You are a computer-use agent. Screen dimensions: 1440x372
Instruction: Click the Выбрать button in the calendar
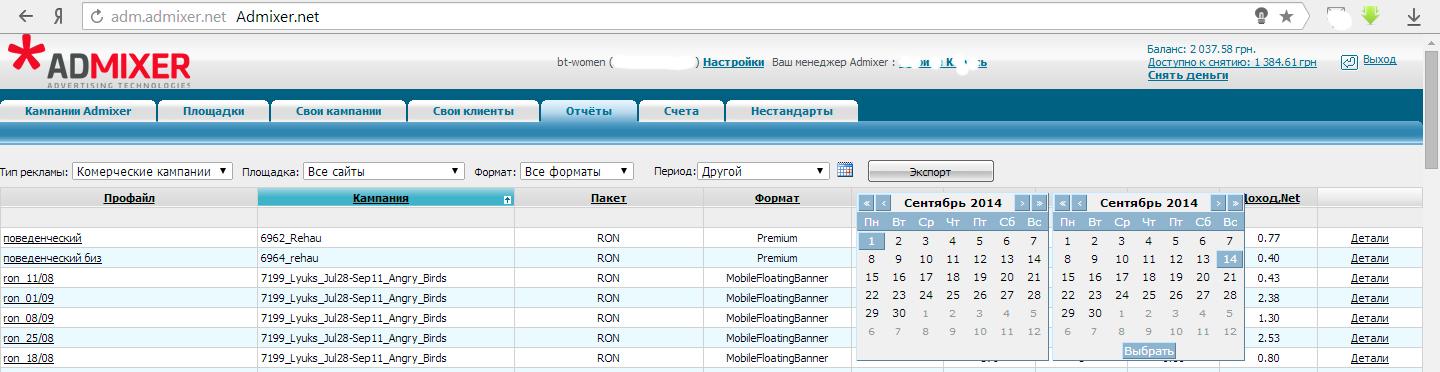coord(1149,351)
